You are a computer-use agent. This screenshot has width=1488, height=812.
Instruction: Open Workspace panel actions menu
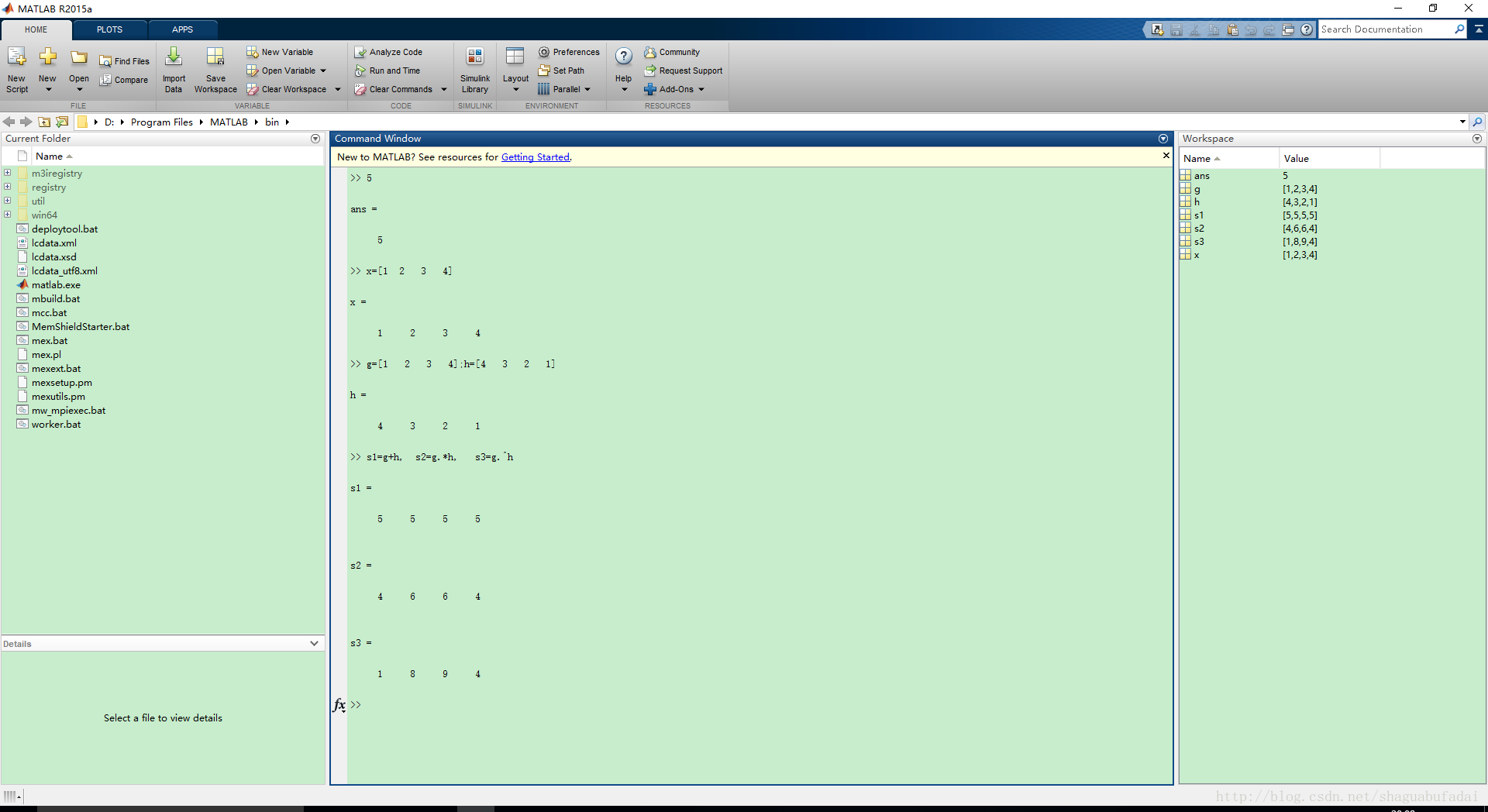(1477, 139)
